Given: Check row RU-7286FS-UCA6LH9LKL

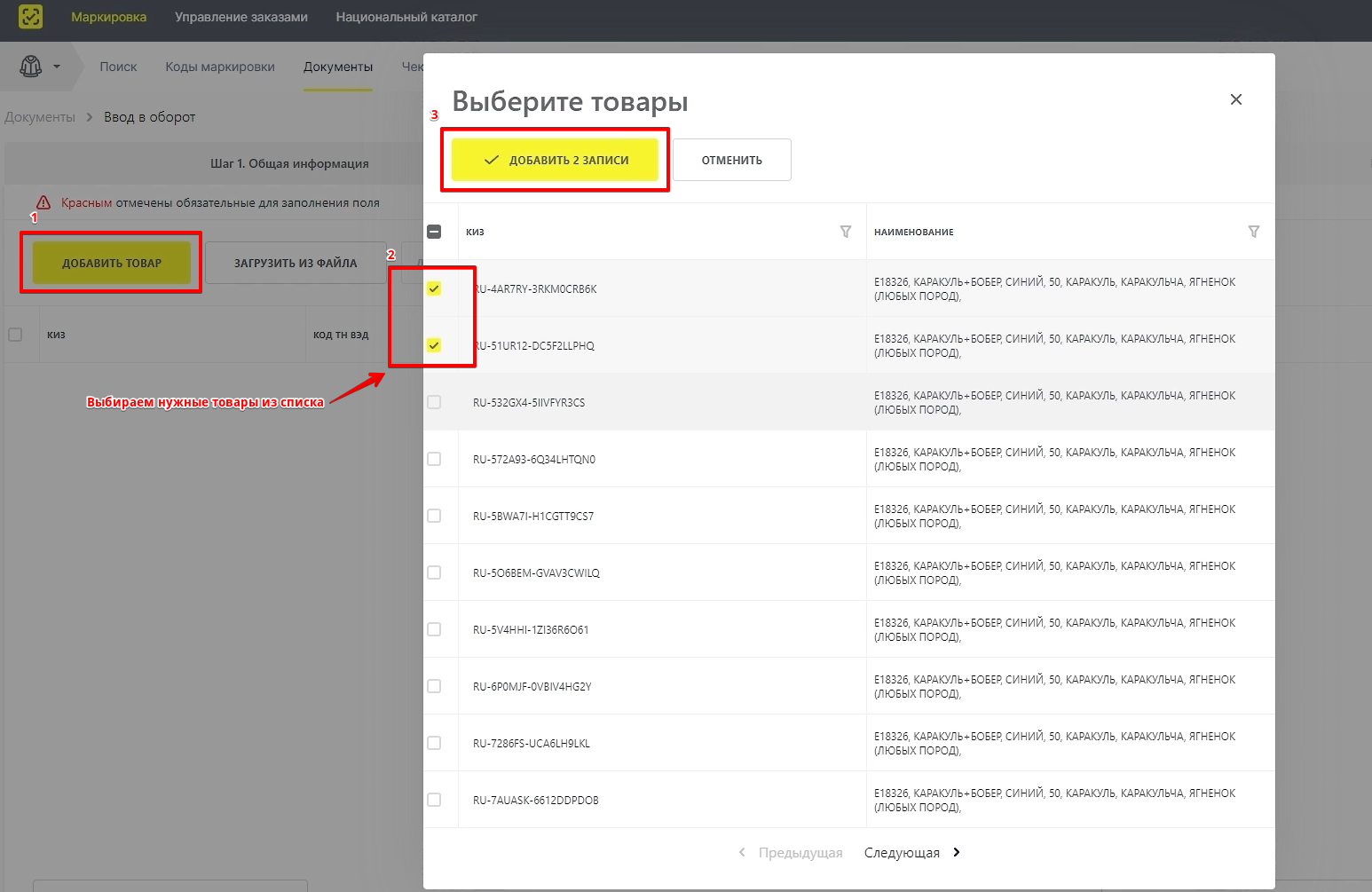Looking at the screenshot, I should tap(434, 743).
